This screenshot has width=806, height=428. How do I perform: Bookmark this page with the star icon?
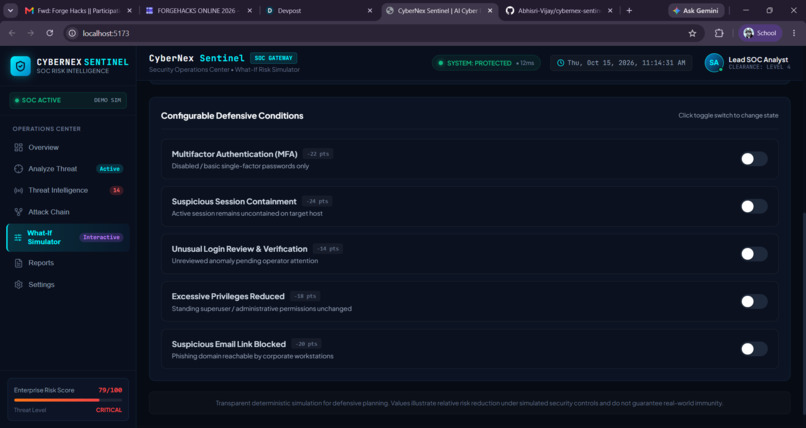(x=692, y=33)
